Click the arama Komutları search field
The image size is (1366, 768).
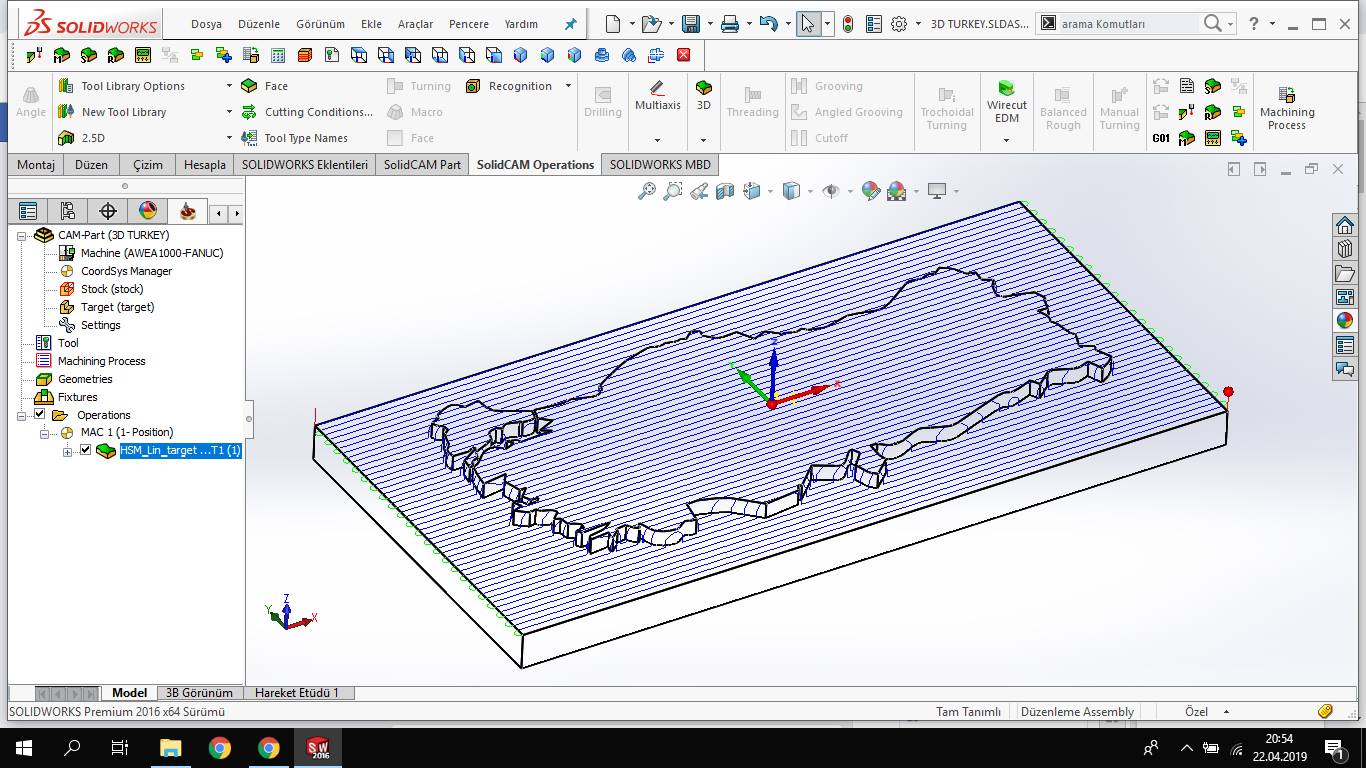coord(1128,23)
